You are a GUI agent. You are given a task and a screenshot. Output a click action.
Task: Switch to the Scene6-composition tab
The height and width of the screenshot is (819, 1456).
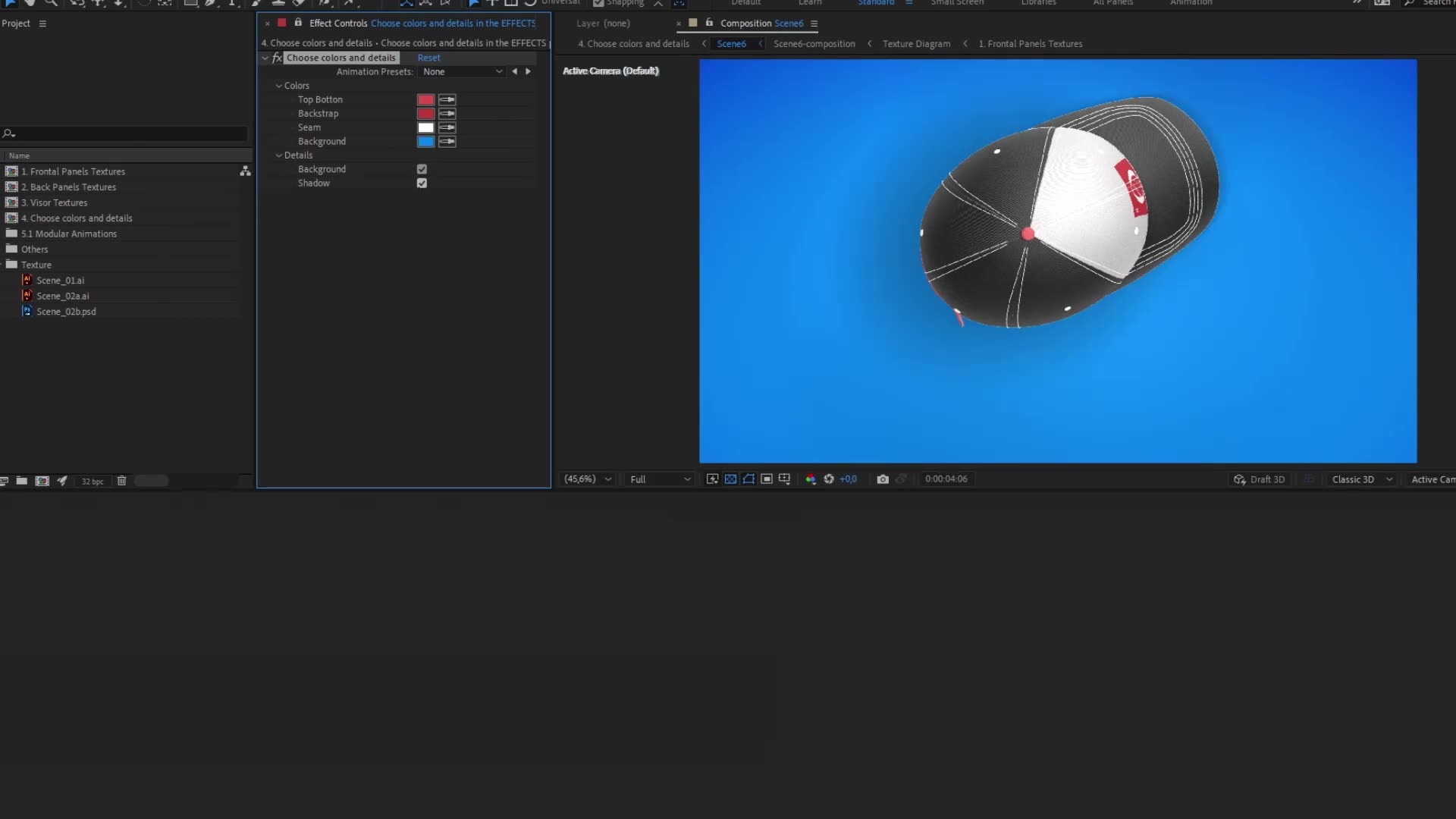click(x=814, y=43)
